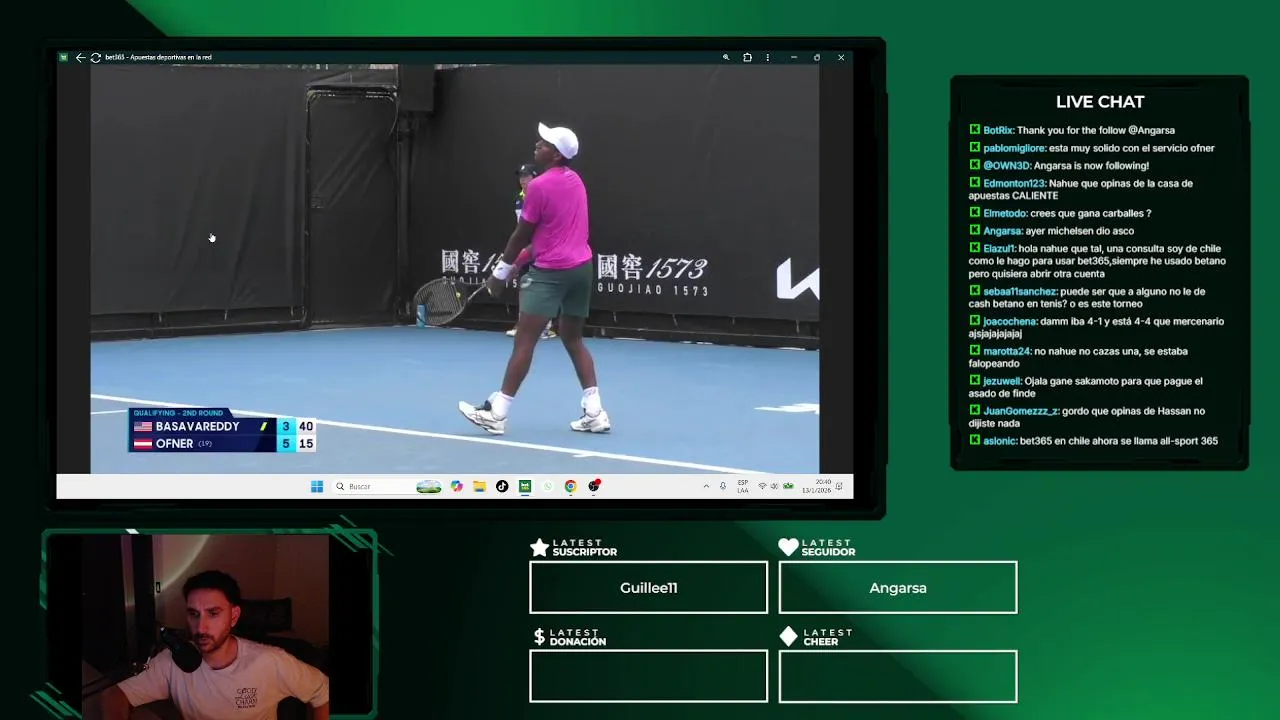
Task: Click the Kick badge icon next to aslonic
Action: click(x=974, y=440)
